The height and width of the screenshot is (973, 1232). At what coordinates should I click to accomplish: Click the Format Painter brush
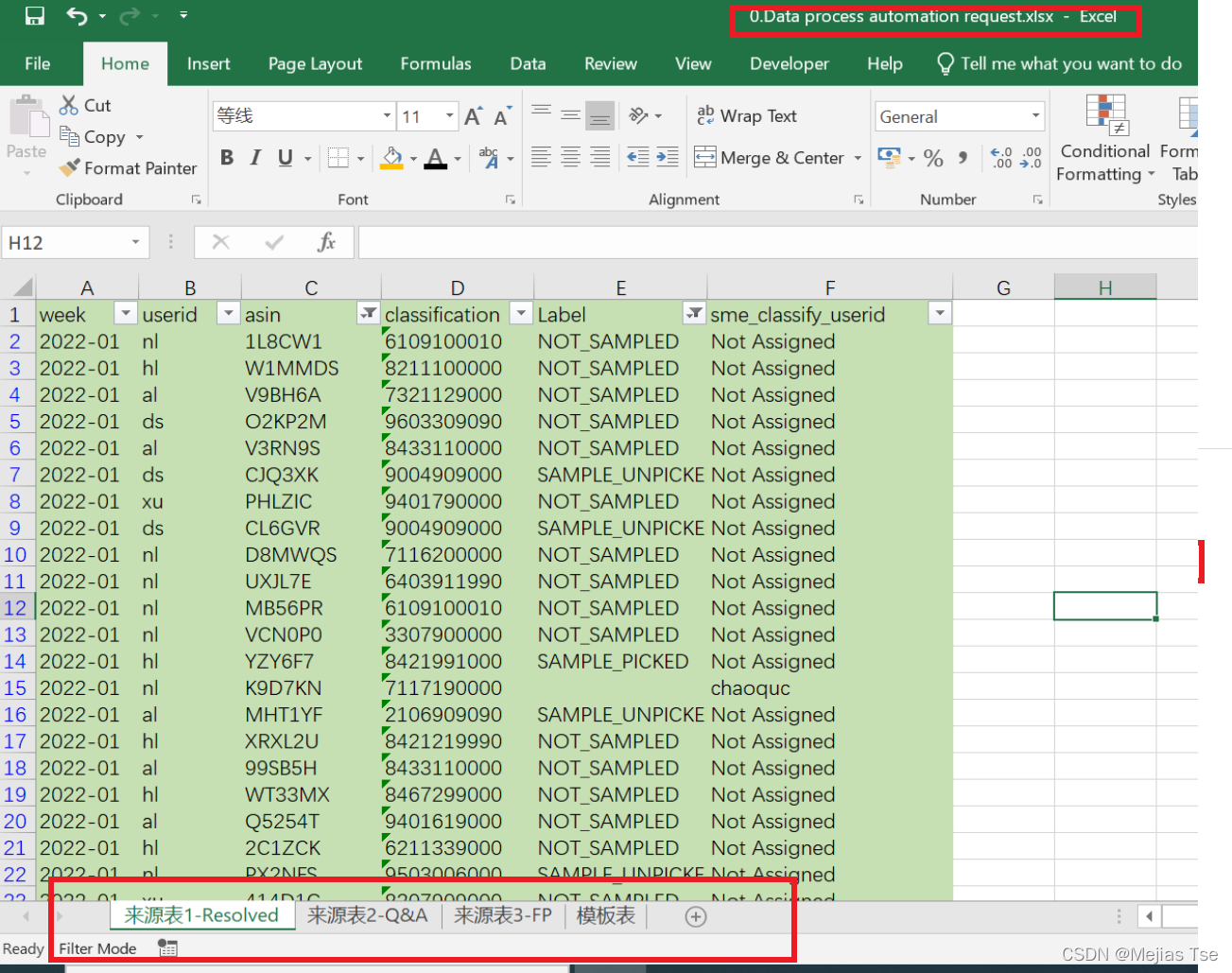(69, 168)
